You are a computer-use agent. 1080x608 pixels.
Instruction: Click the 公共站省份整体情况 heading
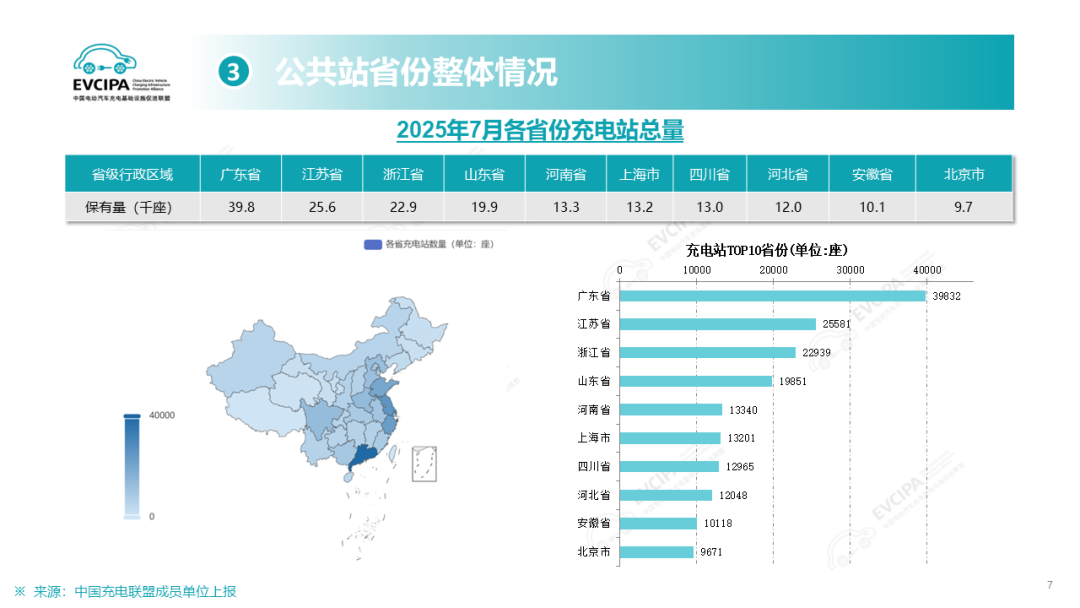[x=415, y=72]
